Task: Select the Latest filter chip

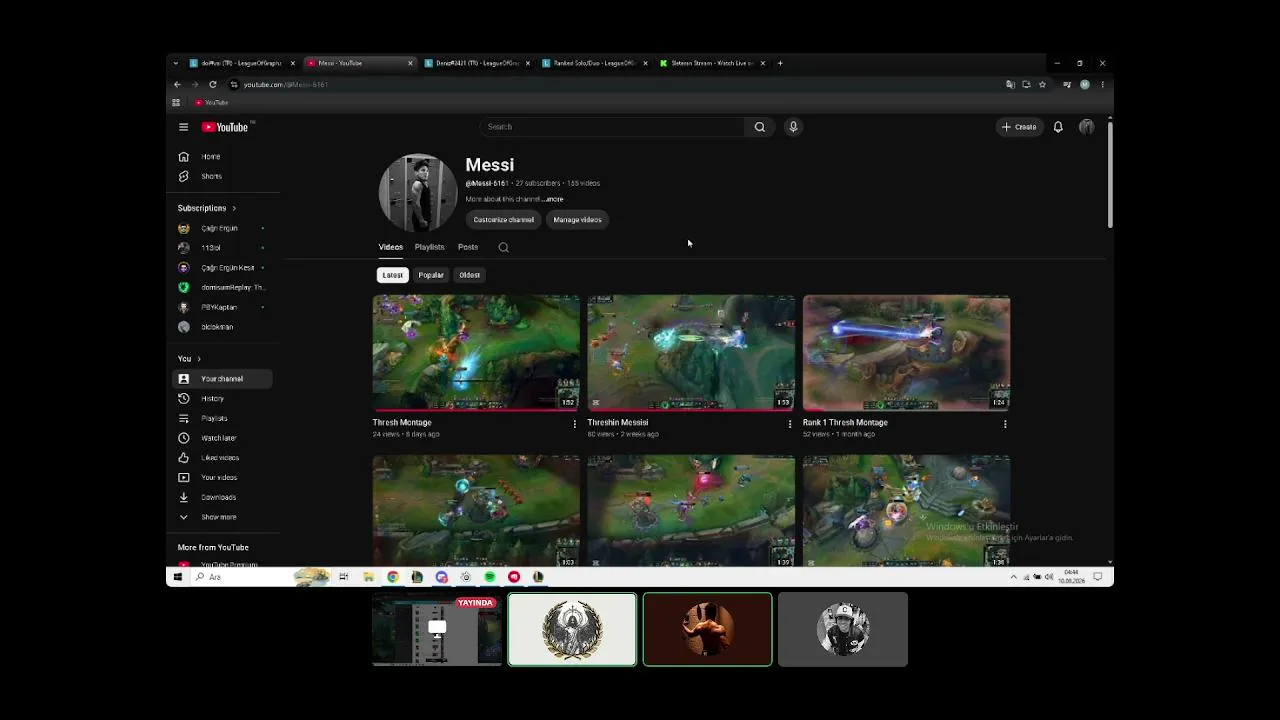Action: tap(392, 275)
